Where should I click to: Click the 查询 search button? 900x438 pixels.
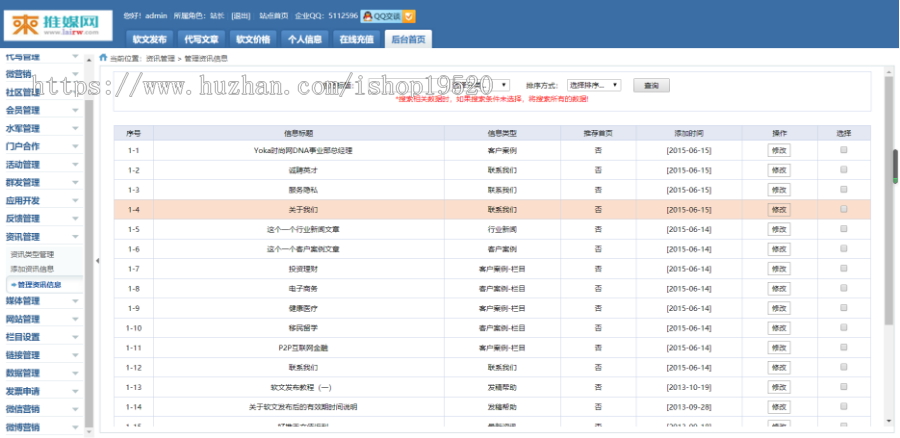click(651, 86)
